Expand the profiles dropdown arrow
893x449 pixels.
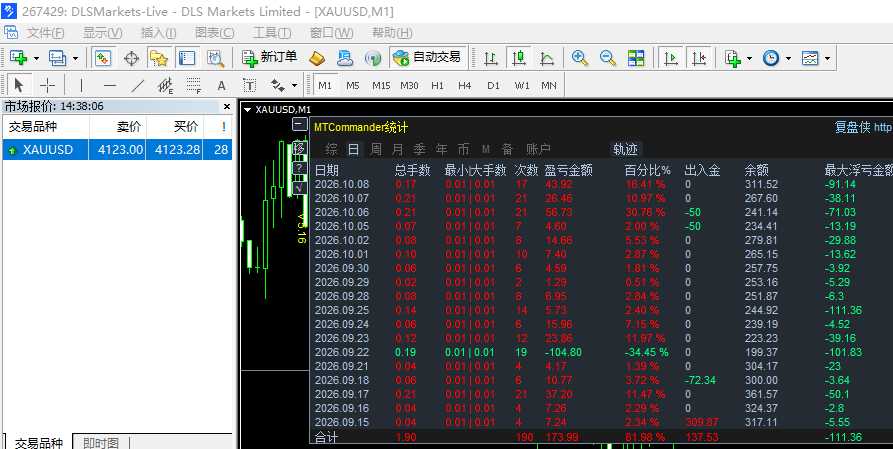[x=75, y=58]
